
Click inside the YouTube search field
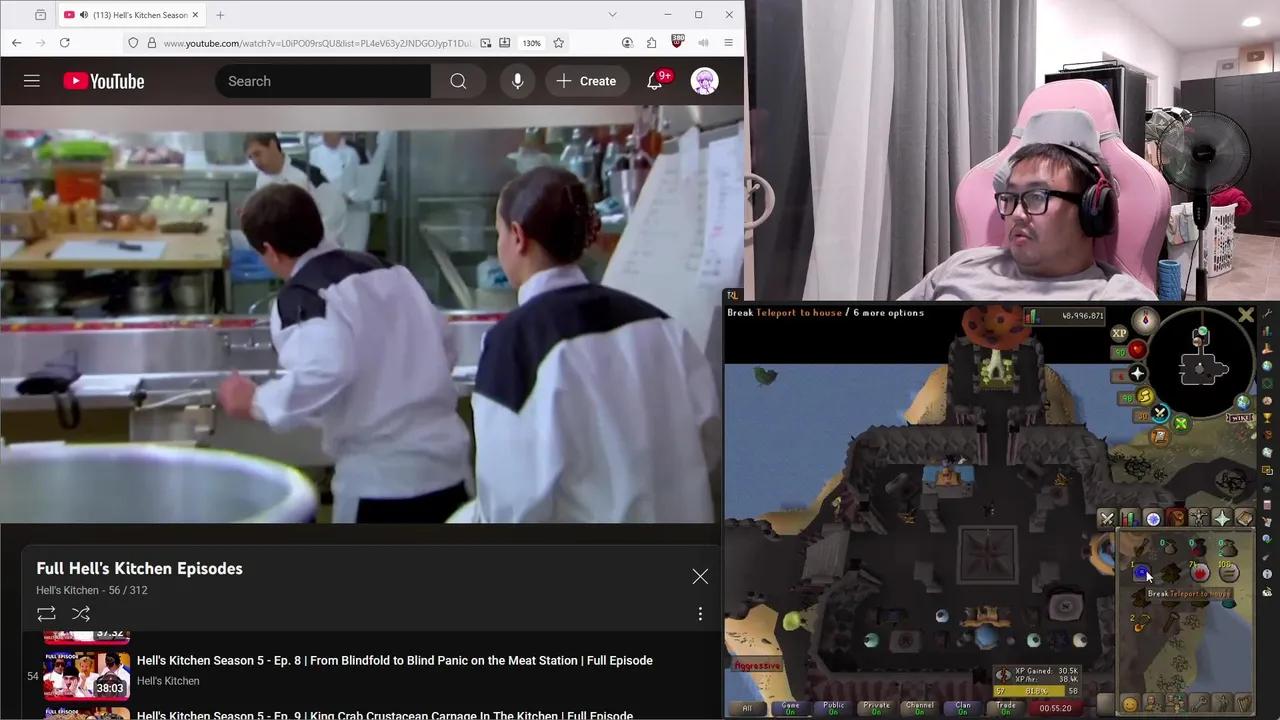(x=323, y=81)
